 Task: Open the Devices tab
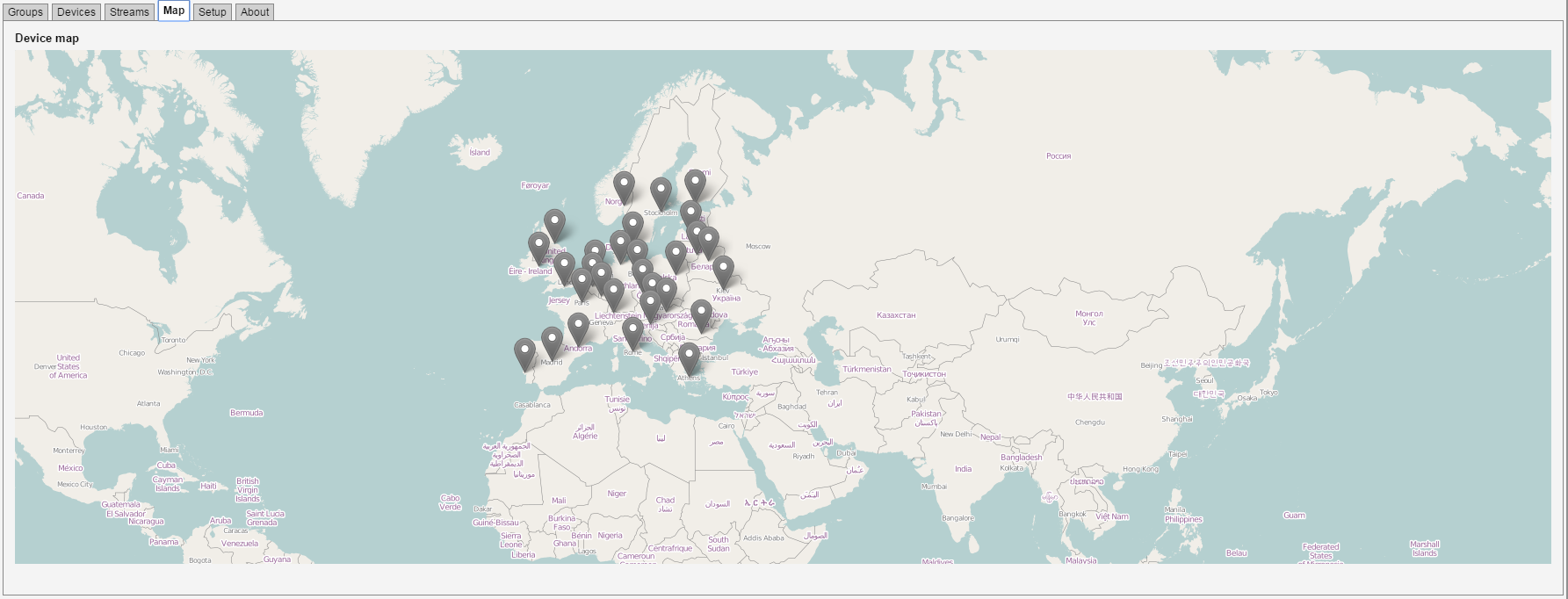coord(76,12)
